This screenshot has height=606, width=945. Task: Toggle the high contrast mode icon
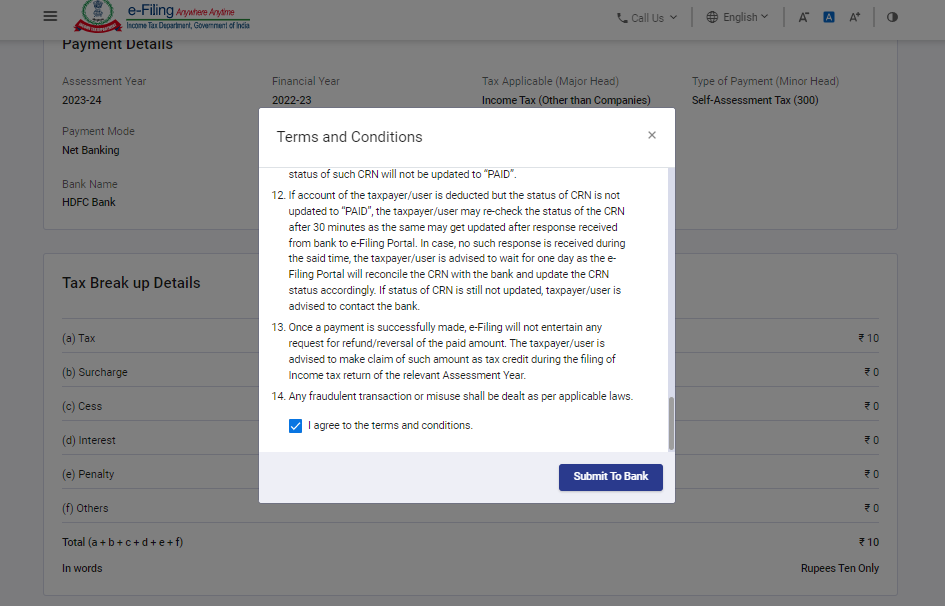pos(892,17)
